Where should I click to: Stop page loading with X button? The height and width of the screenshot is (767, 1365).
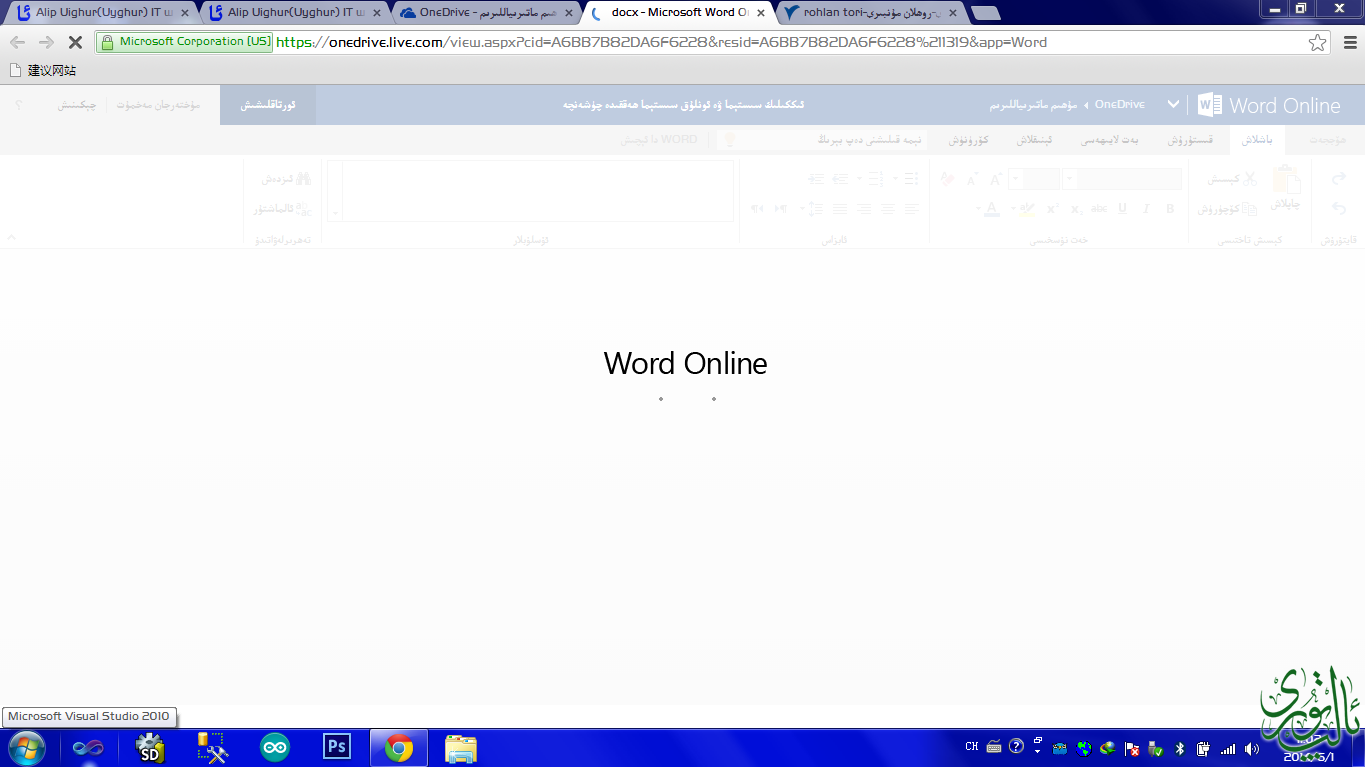(x=75, y=42)
